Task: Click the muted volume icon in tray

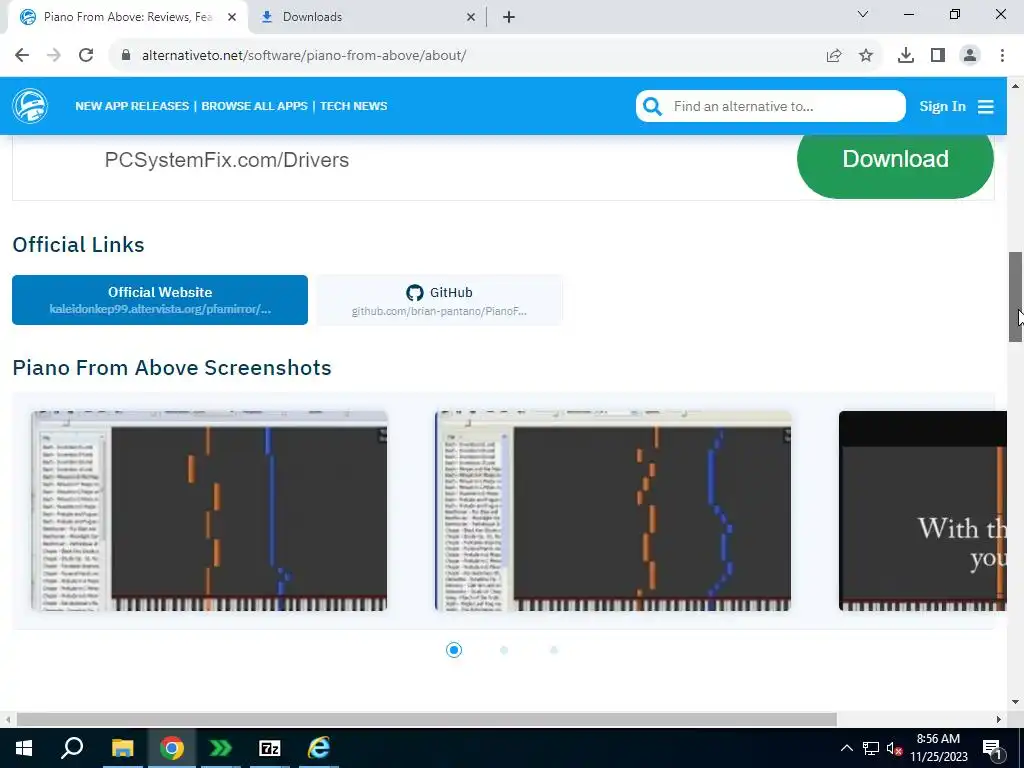Action: click(x=894, y=748)
